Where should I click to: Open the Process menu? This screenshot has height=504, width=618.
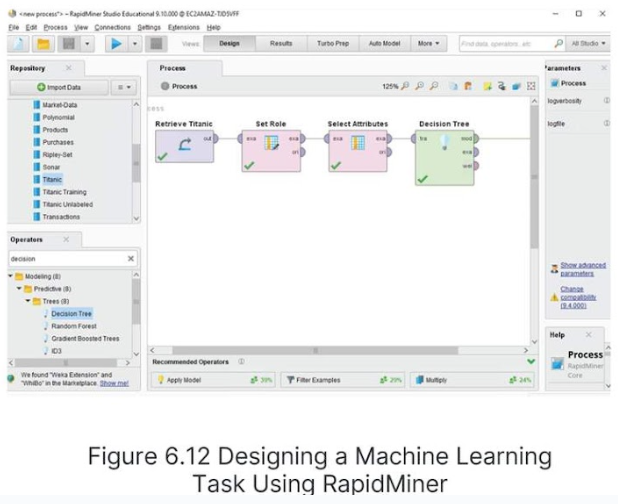tap(55, 28)
